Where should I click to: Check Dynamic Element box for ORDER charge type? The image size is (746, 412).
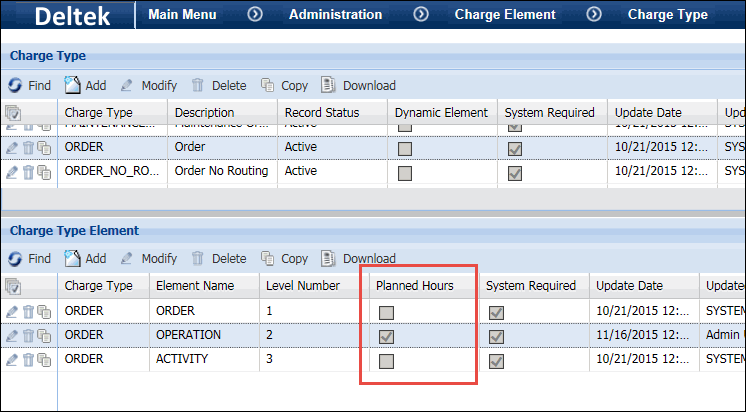405,148
